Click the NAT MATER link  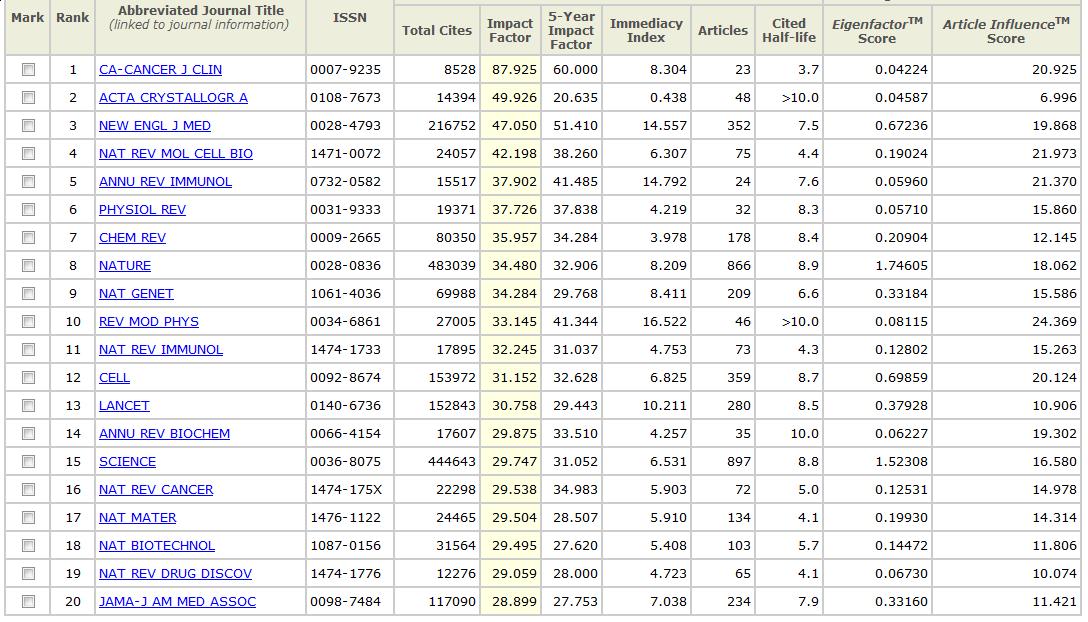[137, 518]
